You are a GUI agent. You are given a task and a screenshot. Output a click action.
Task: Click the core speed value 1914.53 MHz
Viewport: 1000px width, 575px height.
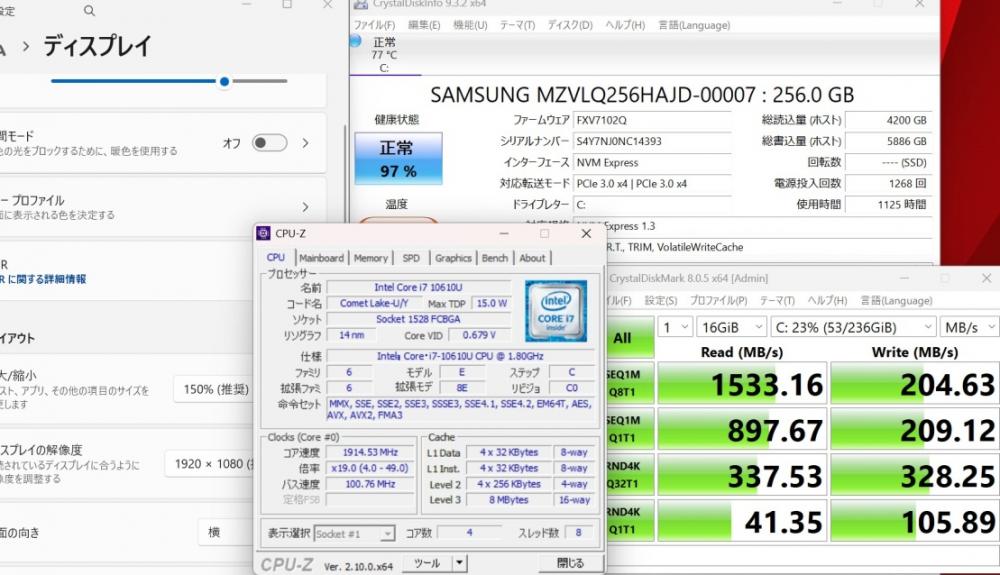coord(370,452)
